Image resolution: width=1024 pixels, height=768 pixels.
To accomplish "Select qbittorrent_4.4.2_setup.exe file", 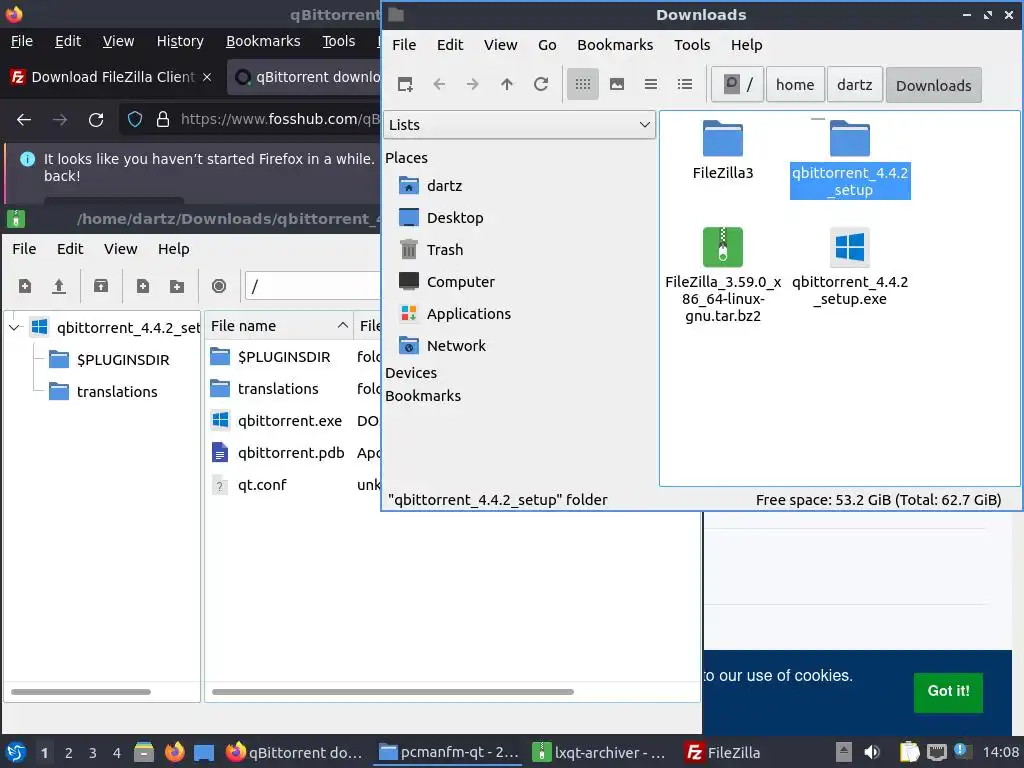I will pyautogui.click(x=850, y=266).
